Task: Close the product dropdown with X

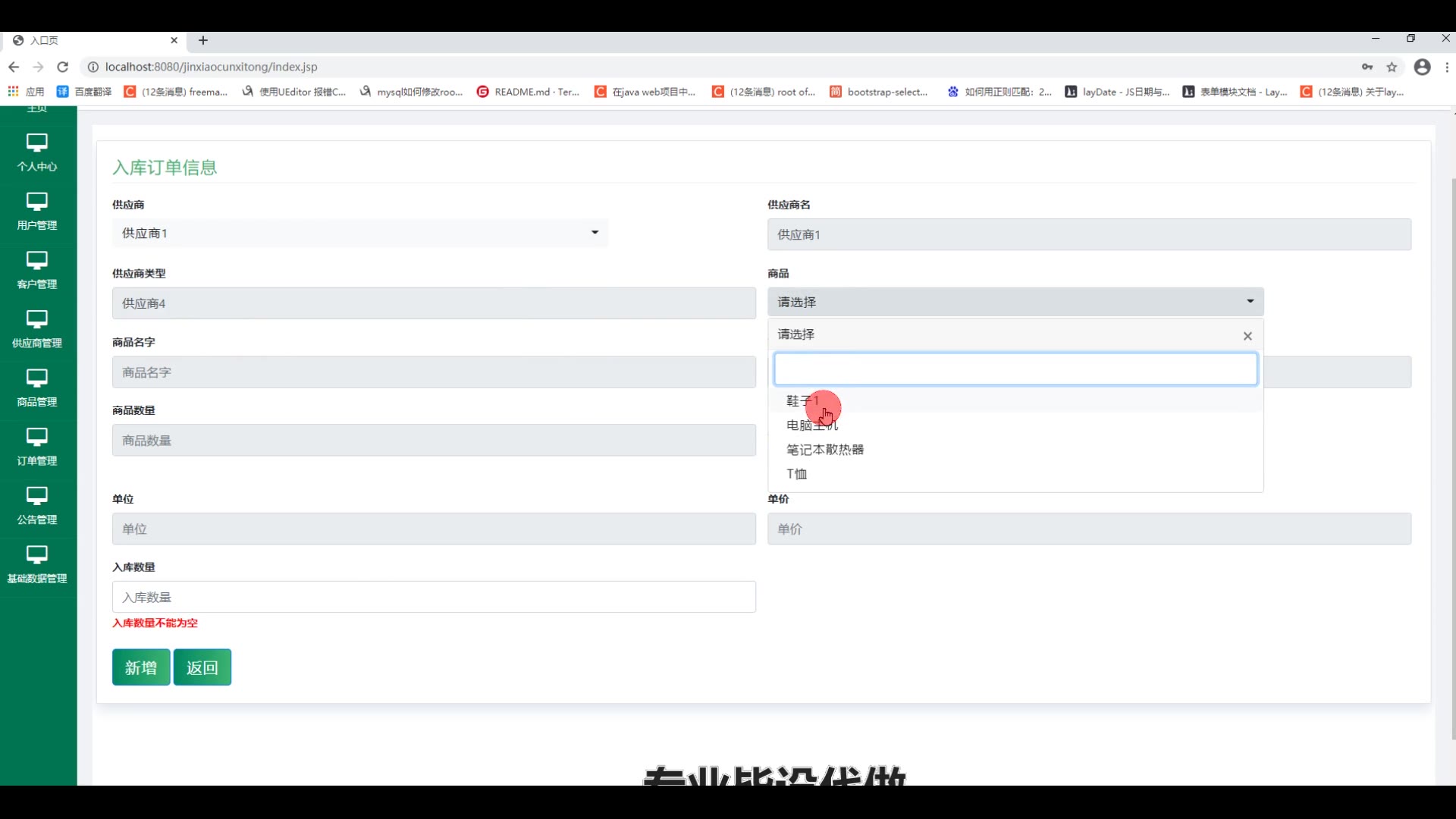Action: [x=1247, y=336]
